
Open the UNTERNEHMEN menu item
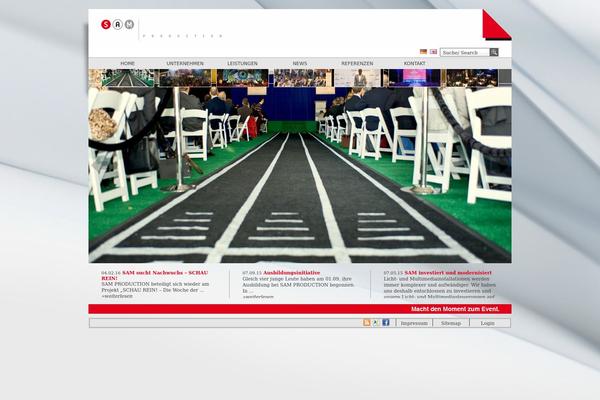pos(185,63)
